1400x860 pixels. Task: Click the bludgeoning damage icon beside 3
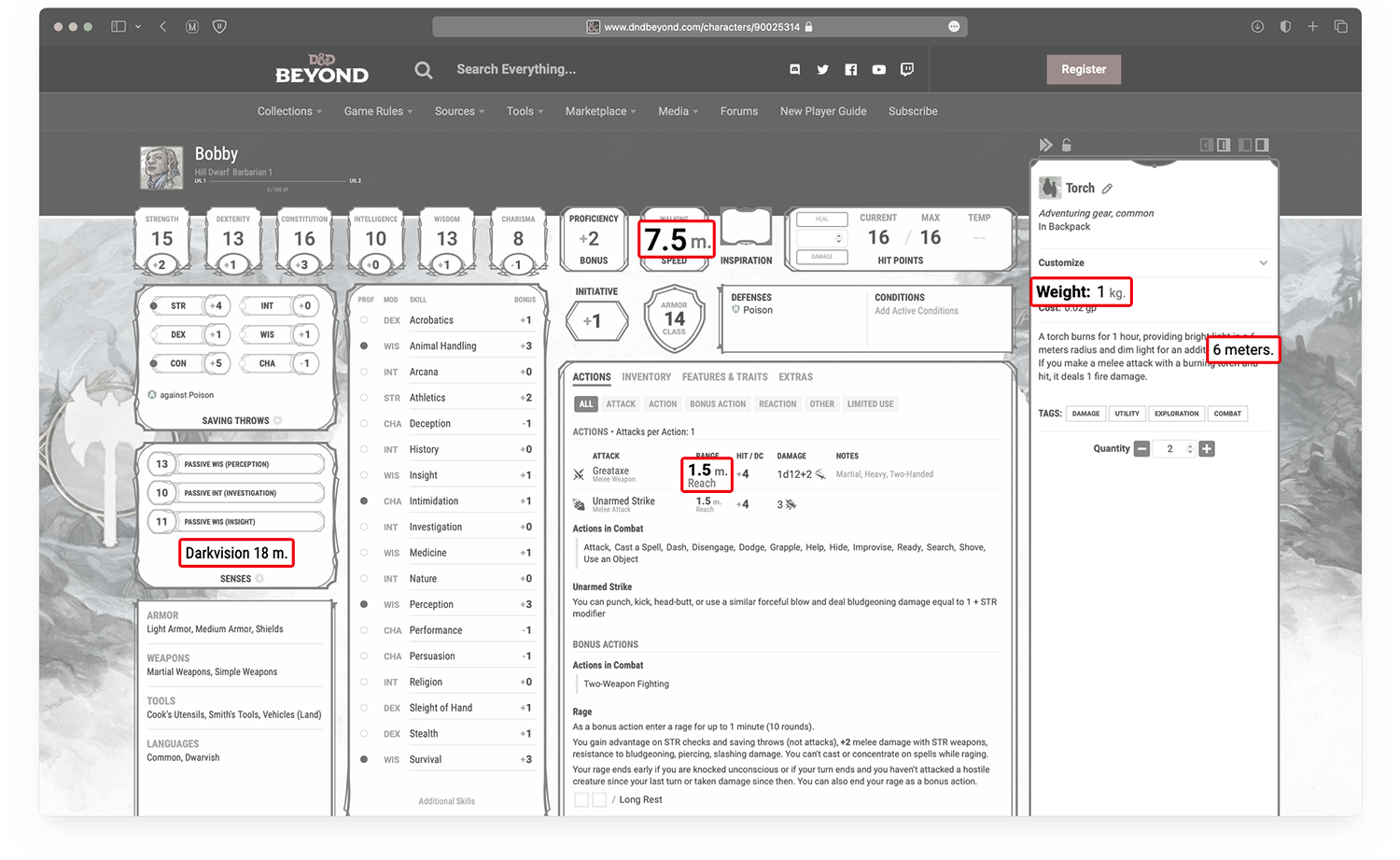(x=791, y=504)
